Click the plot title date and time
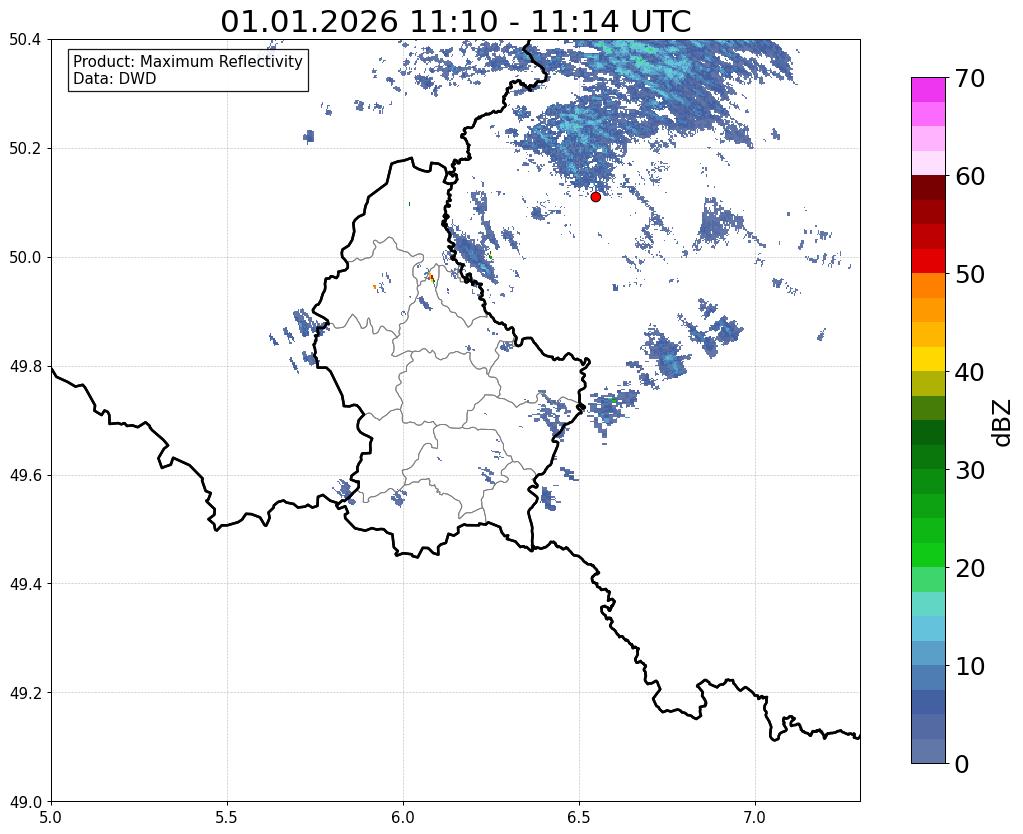 coord(455,21)
